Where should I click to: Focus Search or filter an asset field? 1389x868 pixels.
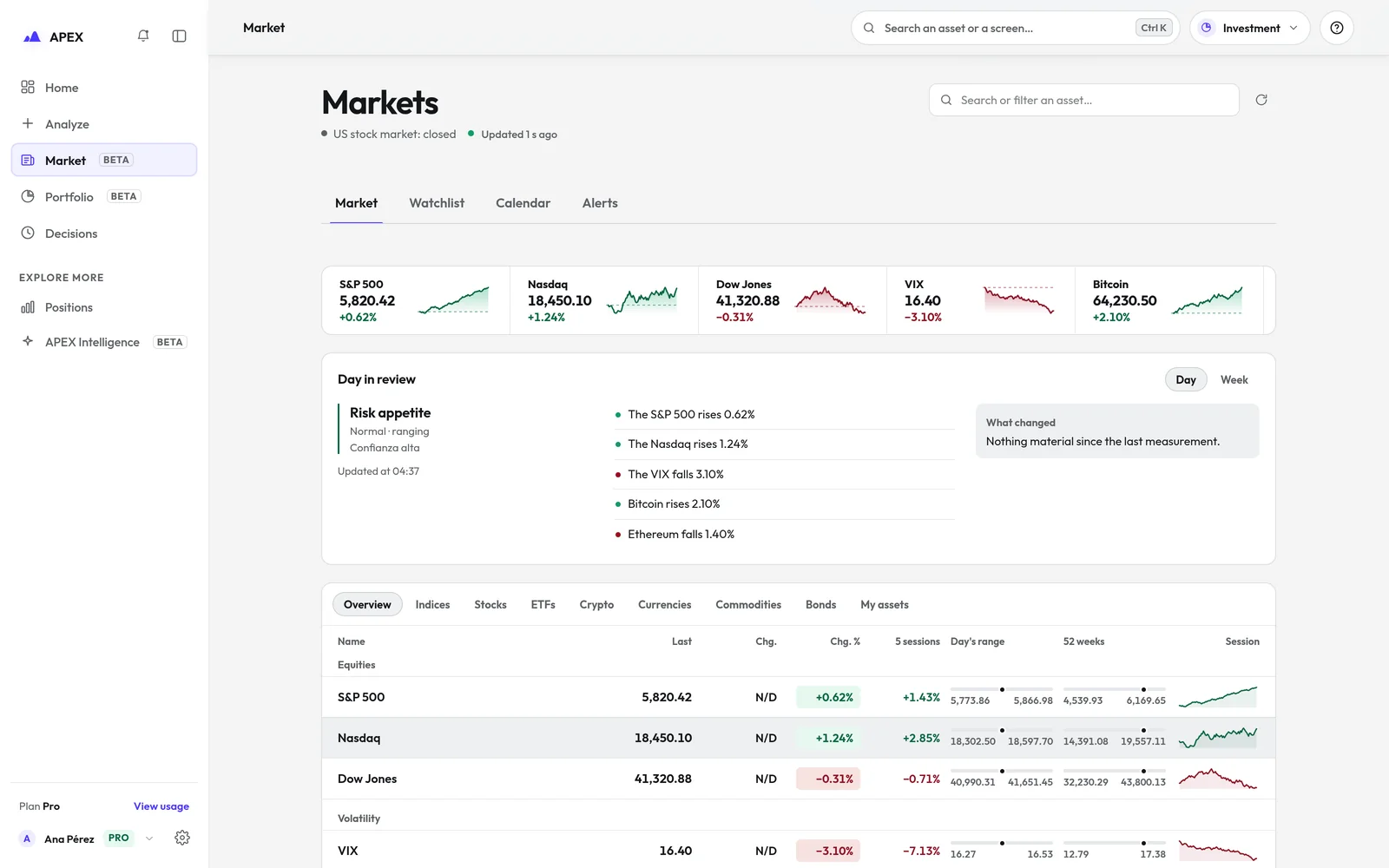coord(1083,100)
